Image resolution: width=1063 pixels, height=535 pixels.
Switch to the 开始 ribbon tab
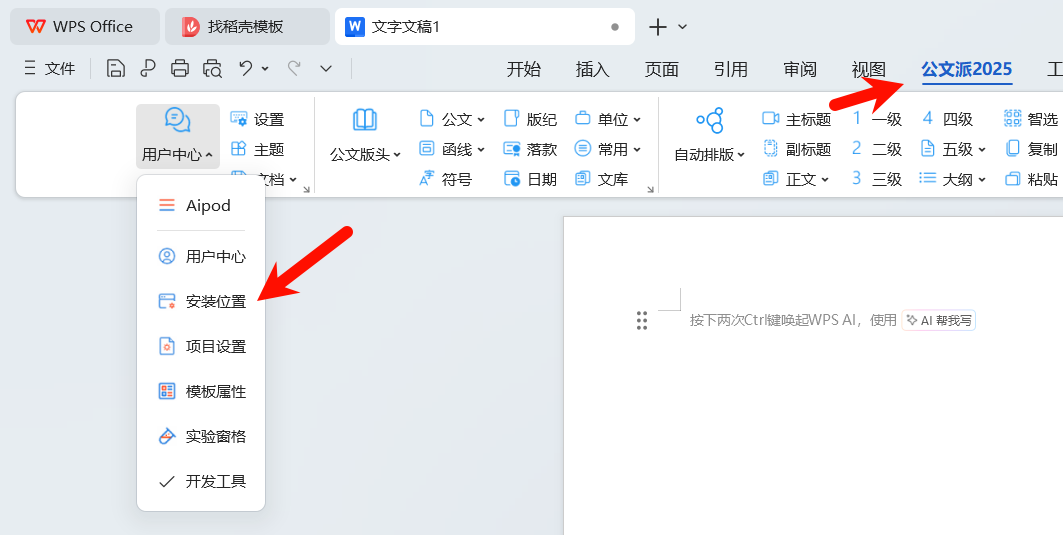pos(523,69)
